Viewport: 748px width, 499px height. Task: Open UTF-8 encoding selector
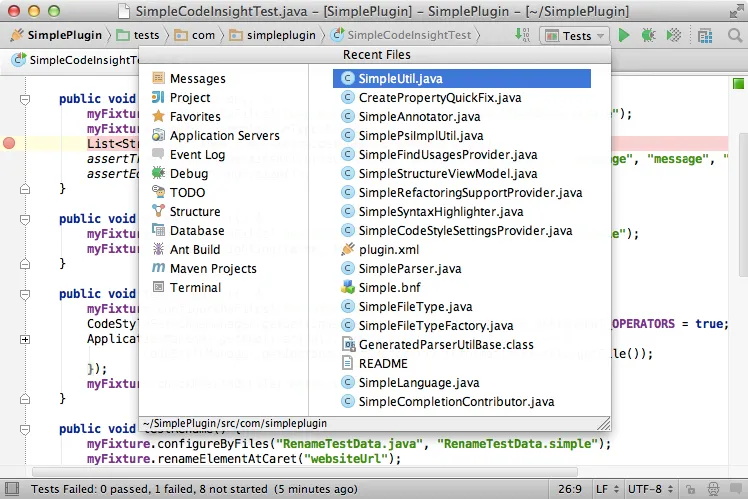coord(651,489)
